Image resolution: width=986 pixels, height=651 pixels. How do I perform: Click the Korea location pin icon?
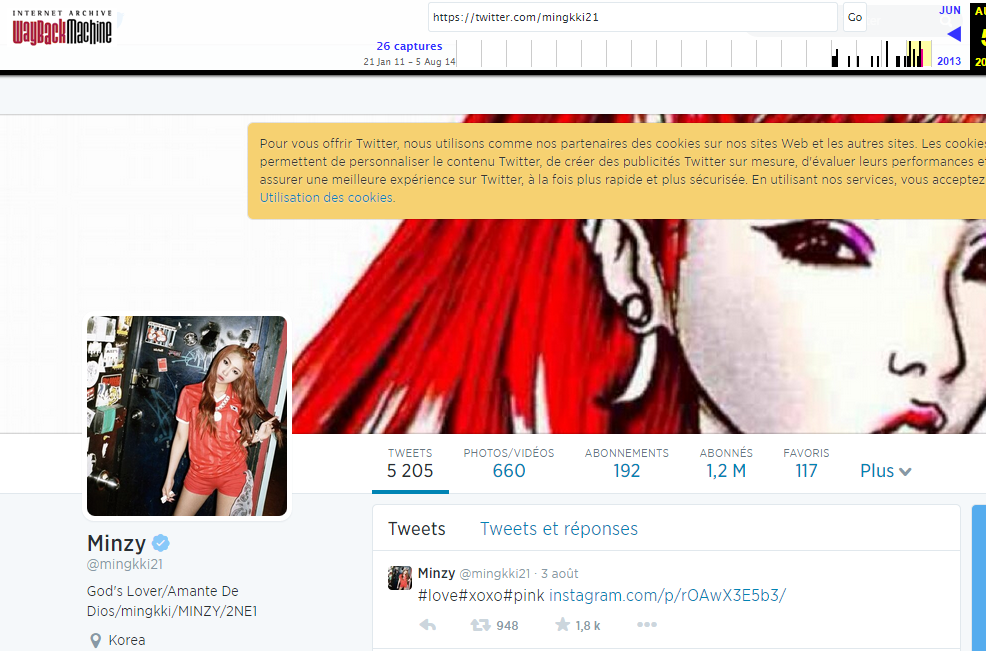coord(96,640)
